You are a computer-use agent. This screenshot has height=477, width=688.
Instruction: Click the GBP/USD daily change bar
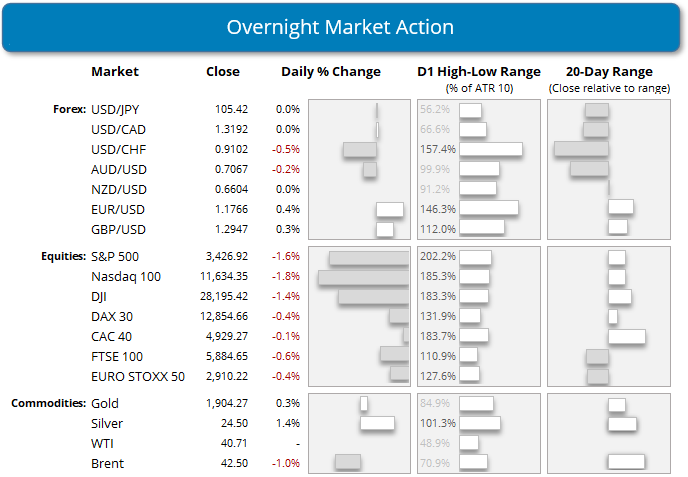point(386,229)
